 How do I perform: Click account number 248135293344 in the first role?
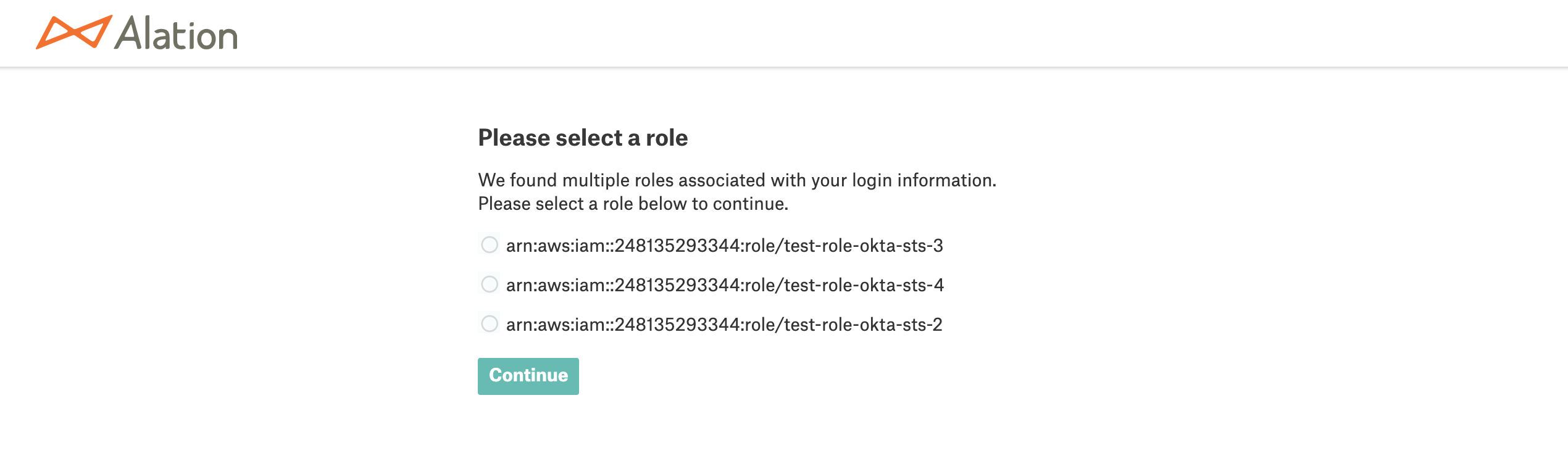pyautogui.click(x=677, y=246)
